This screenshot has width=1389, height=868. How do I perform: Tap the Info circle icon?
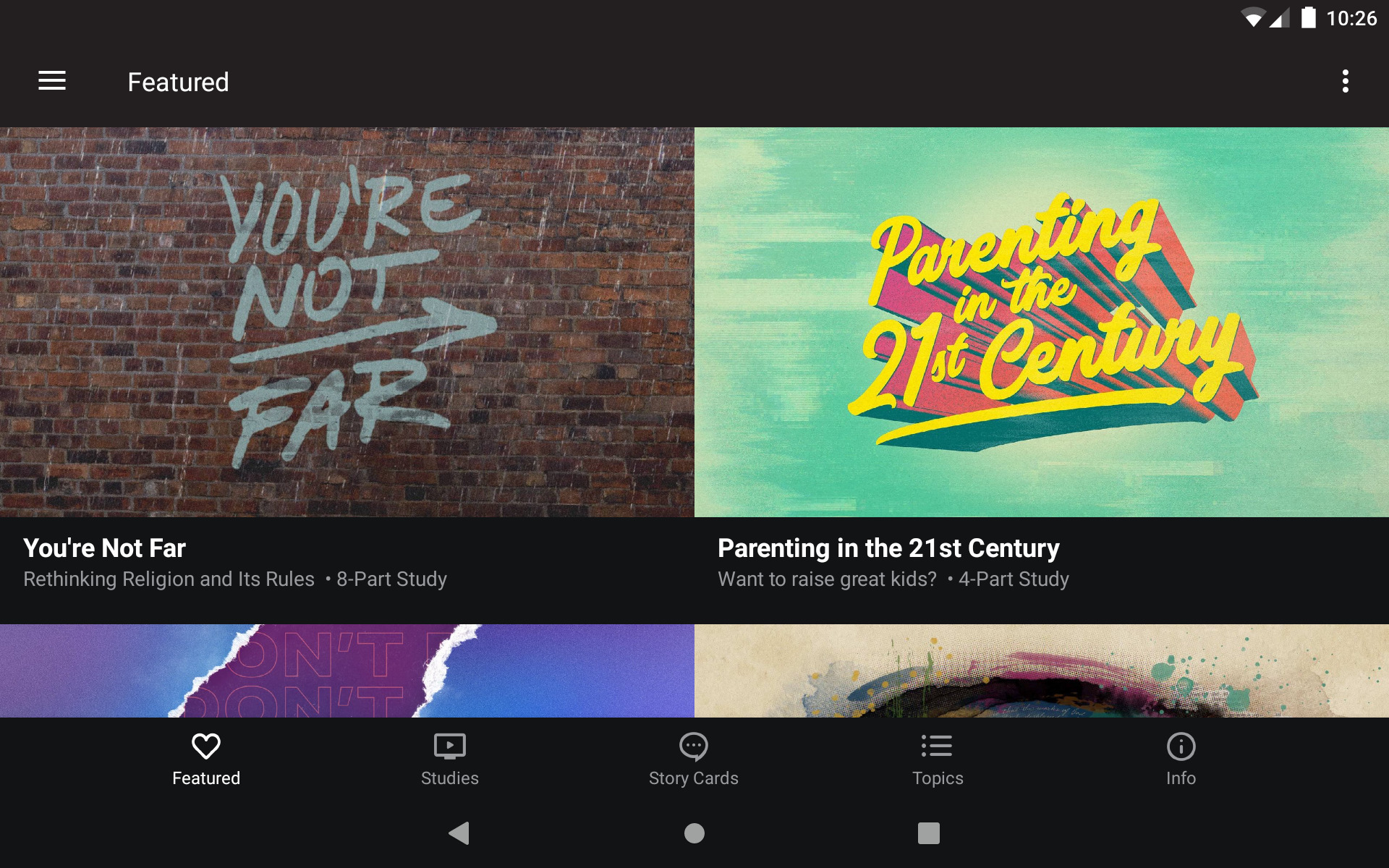(1181, 746)
